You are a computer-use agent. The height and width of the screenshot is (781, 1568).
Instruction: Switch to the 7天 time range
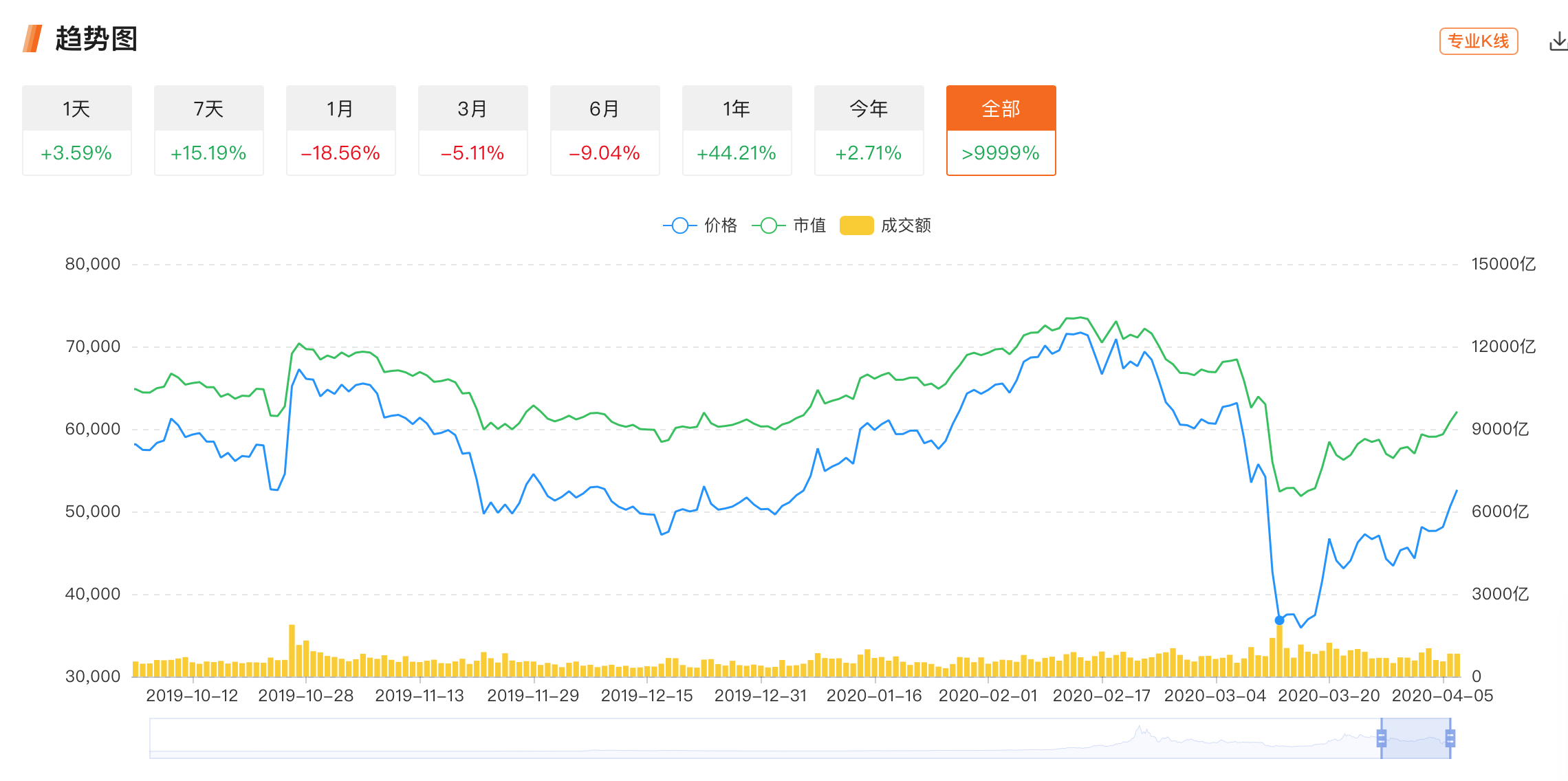click(x=208, y=131)
